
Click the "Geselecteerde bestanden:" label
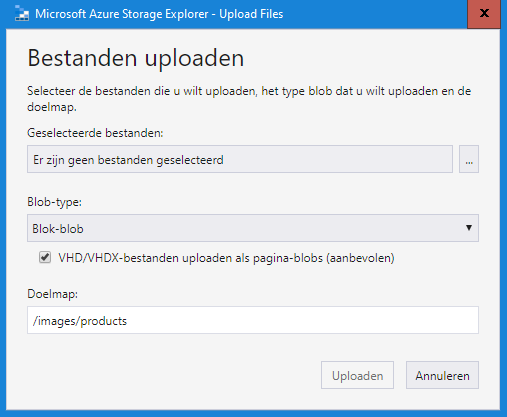tap(95, 133)
